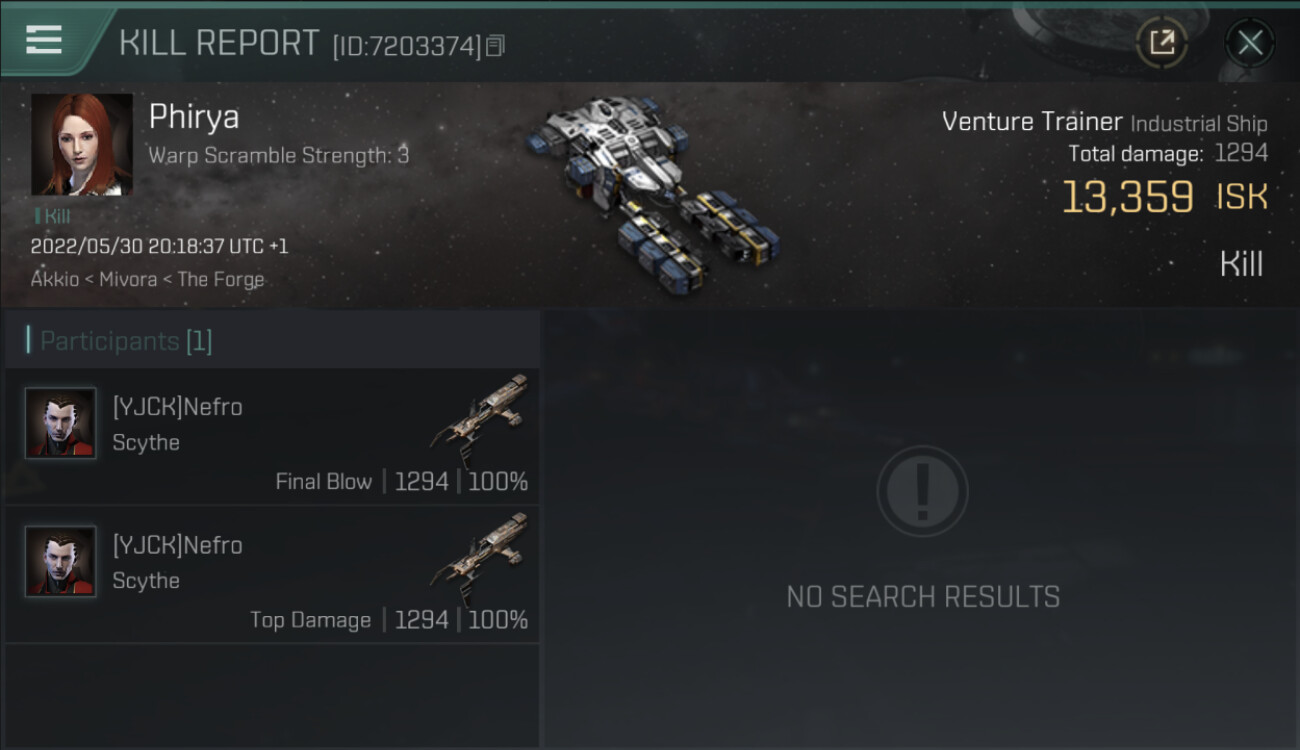The width and height of the screenshot is (1300, 750).
Task: Click the 13,359 ISK value
Action: [x=1164, y=197]
